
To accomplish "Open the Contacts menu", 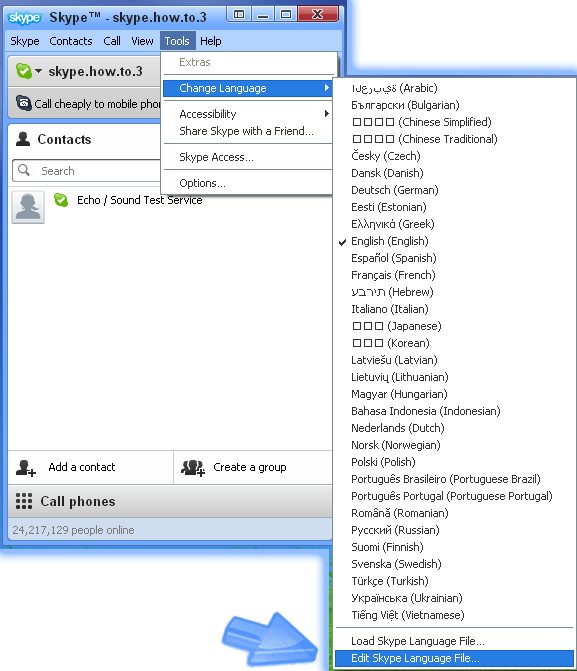I will [x=71, y=41].
